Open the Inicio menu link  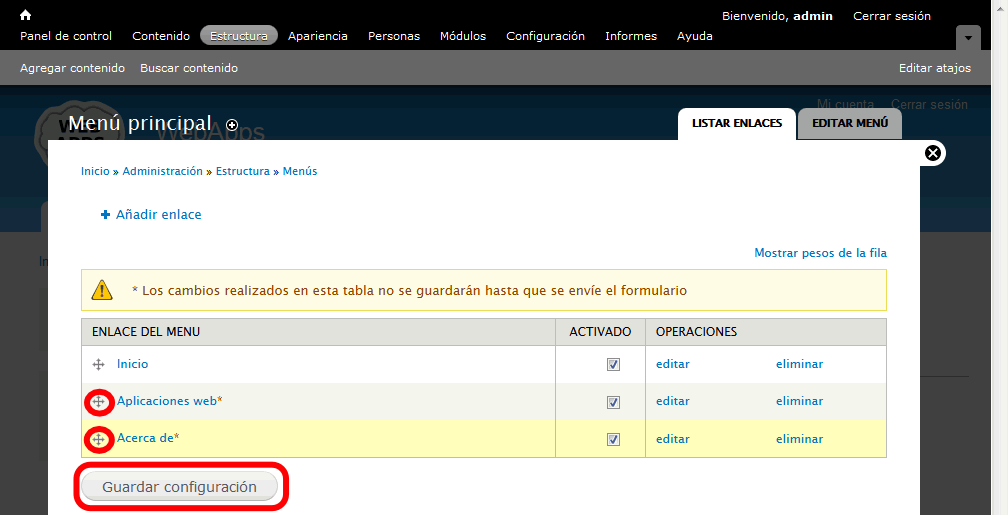point(132,364)
